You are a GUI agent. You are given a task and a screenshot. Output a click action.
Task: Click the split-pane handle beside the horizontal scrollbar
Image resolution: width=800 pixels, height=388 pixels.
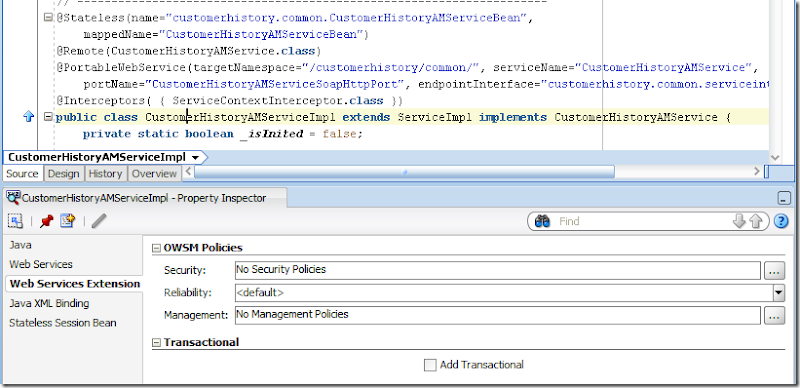[767, 172]
